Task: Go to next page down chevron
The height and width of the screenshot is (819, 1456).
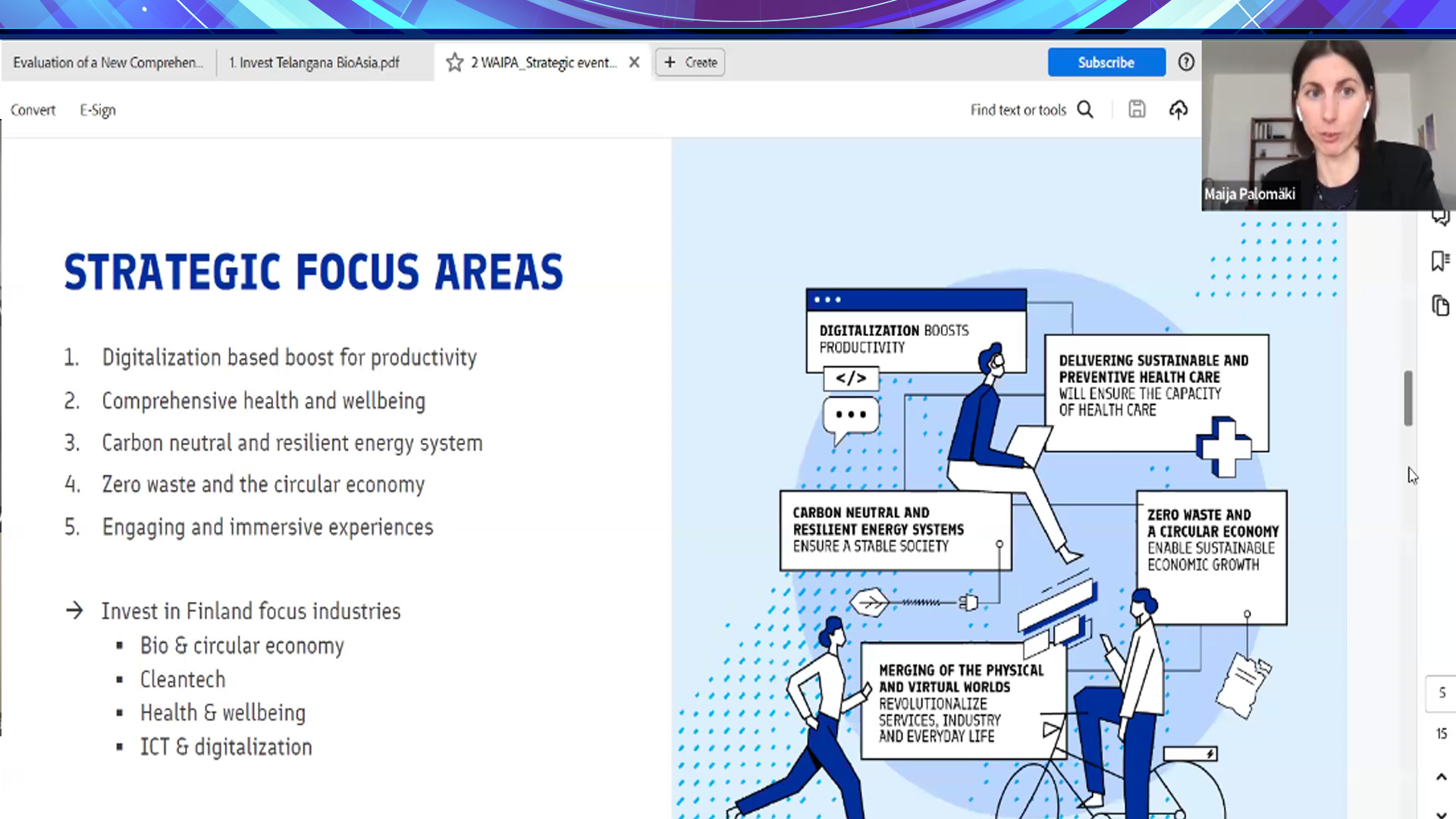Action: 1441,814
